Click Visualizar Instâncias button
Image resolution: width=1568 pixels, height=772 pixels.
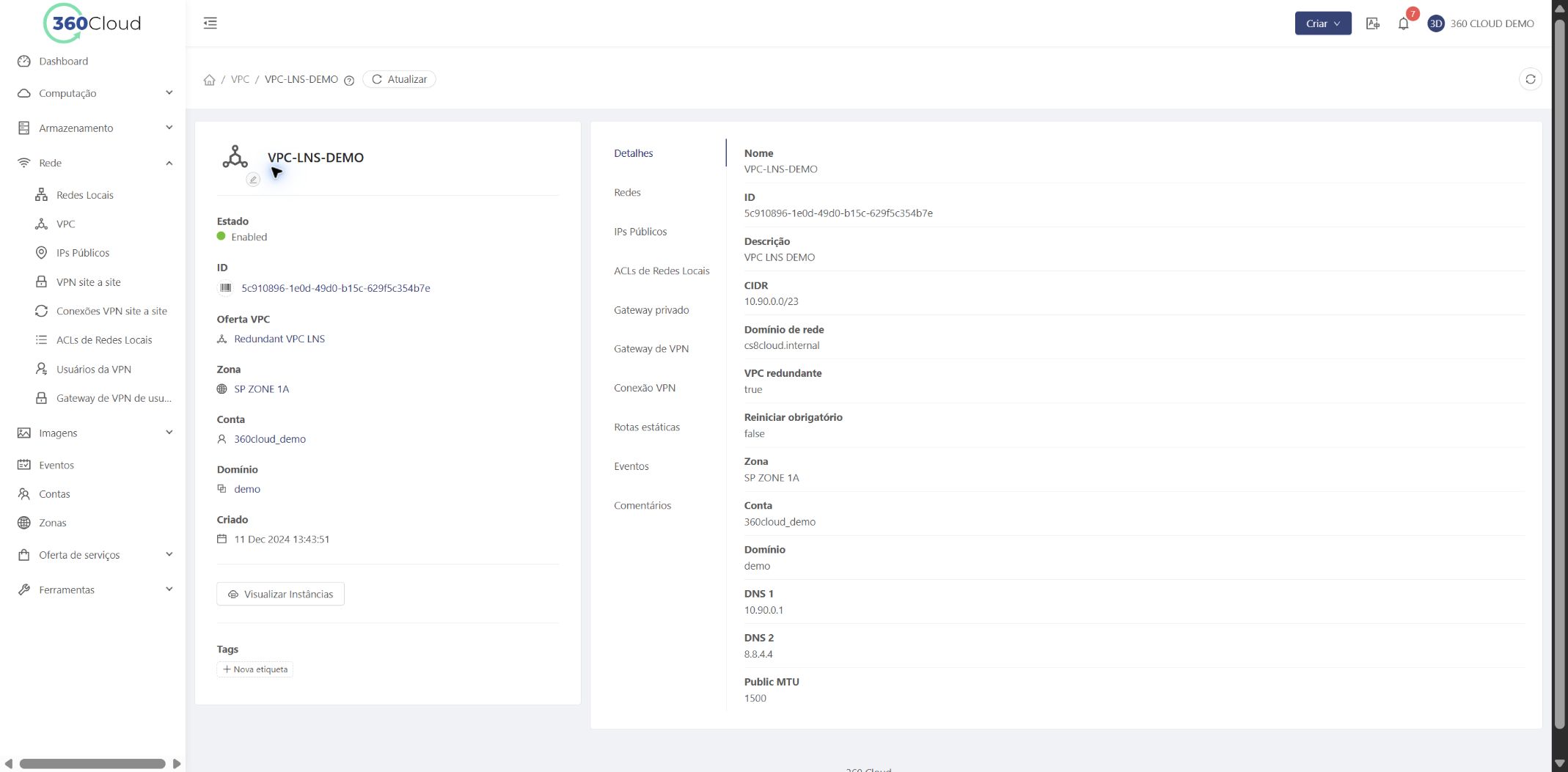point(280,594)
